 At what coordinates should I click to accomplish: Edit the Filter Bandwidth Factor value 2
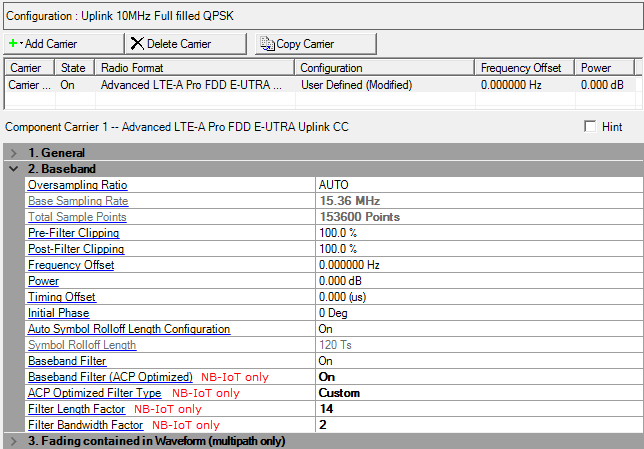(479, 425)
